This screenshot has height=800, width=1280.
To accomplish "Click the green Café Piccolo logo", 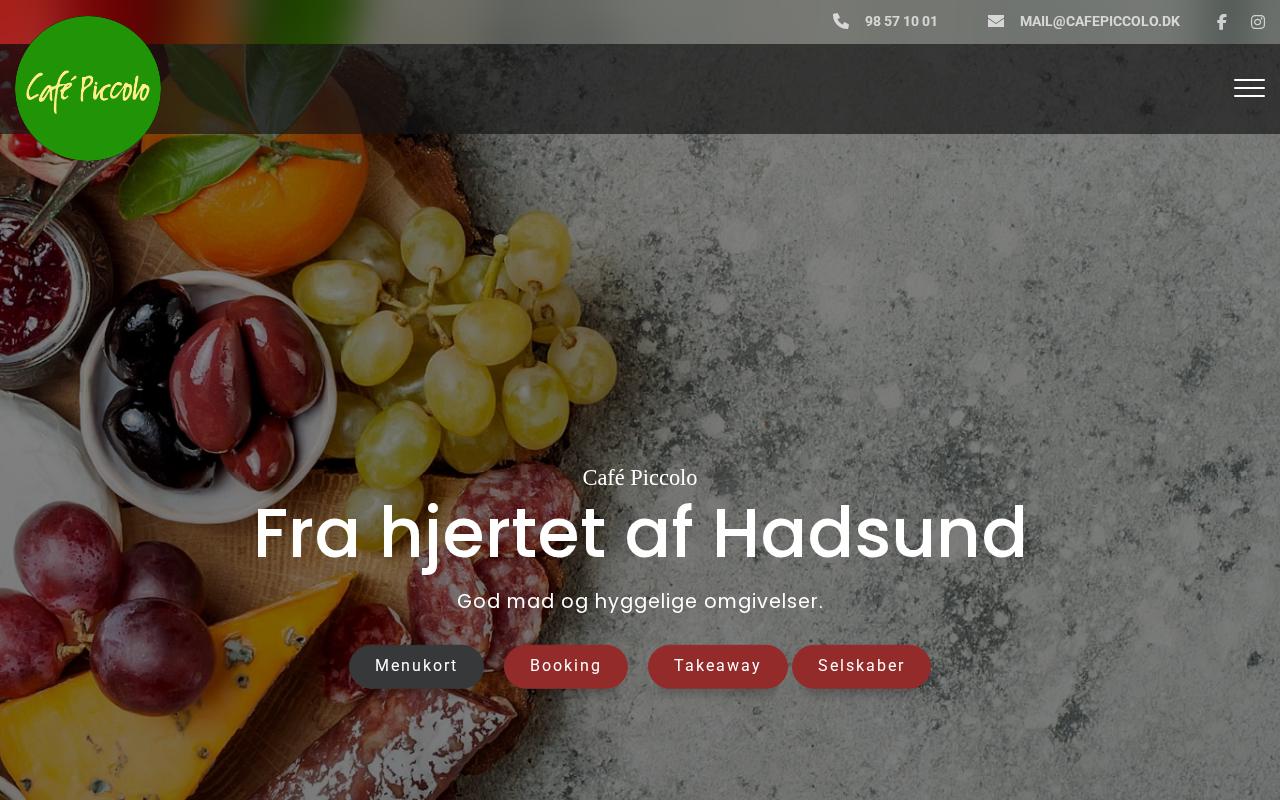I will click(88, 89).
